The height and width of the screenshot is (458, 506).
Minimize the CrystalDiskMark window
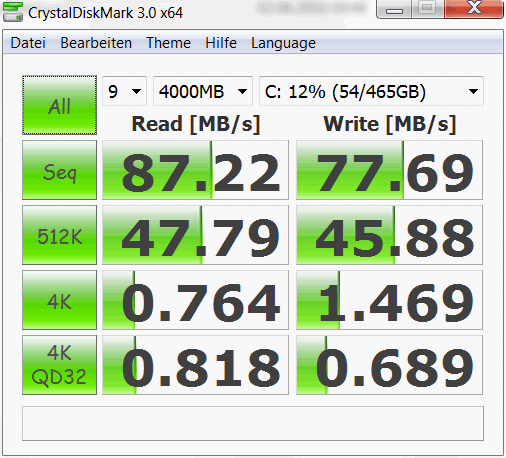tap(394, 9)
